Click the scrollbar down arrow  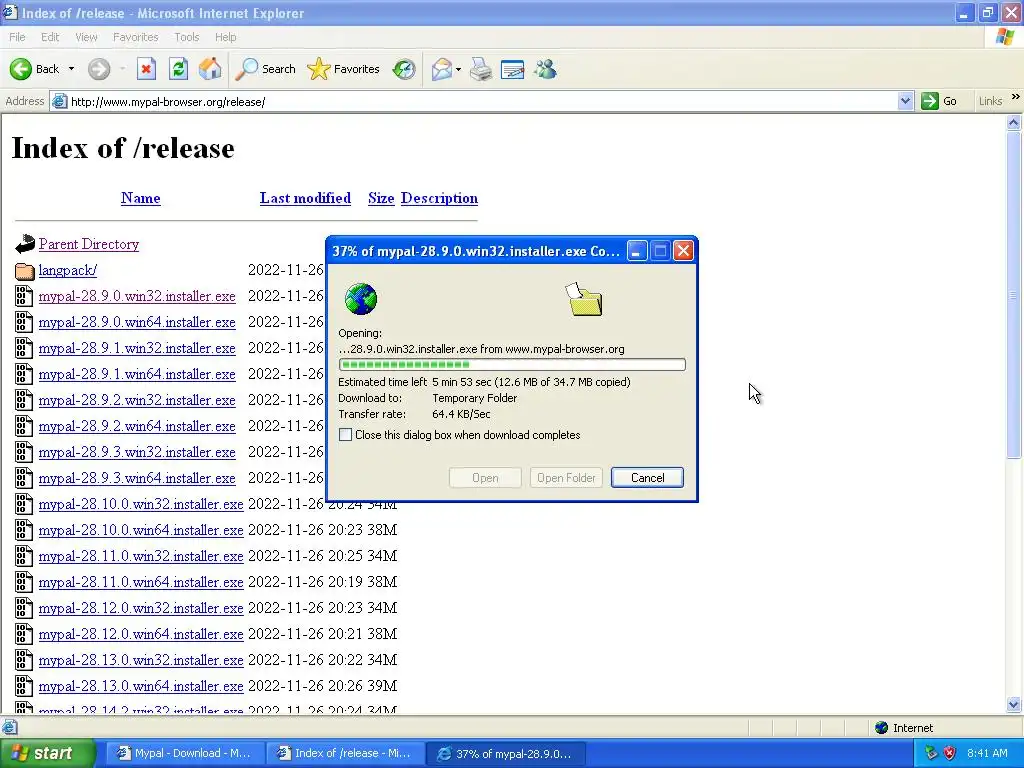pos(1014,704)
